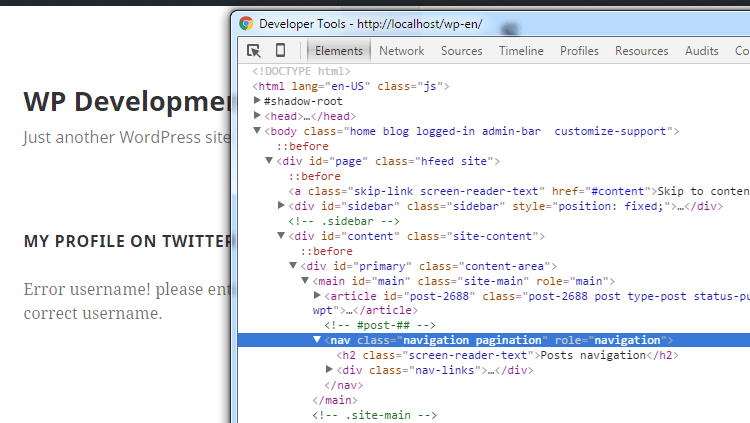Open the Network tab
Viewport: 750px width, 423px height.
tap(402, 51)
